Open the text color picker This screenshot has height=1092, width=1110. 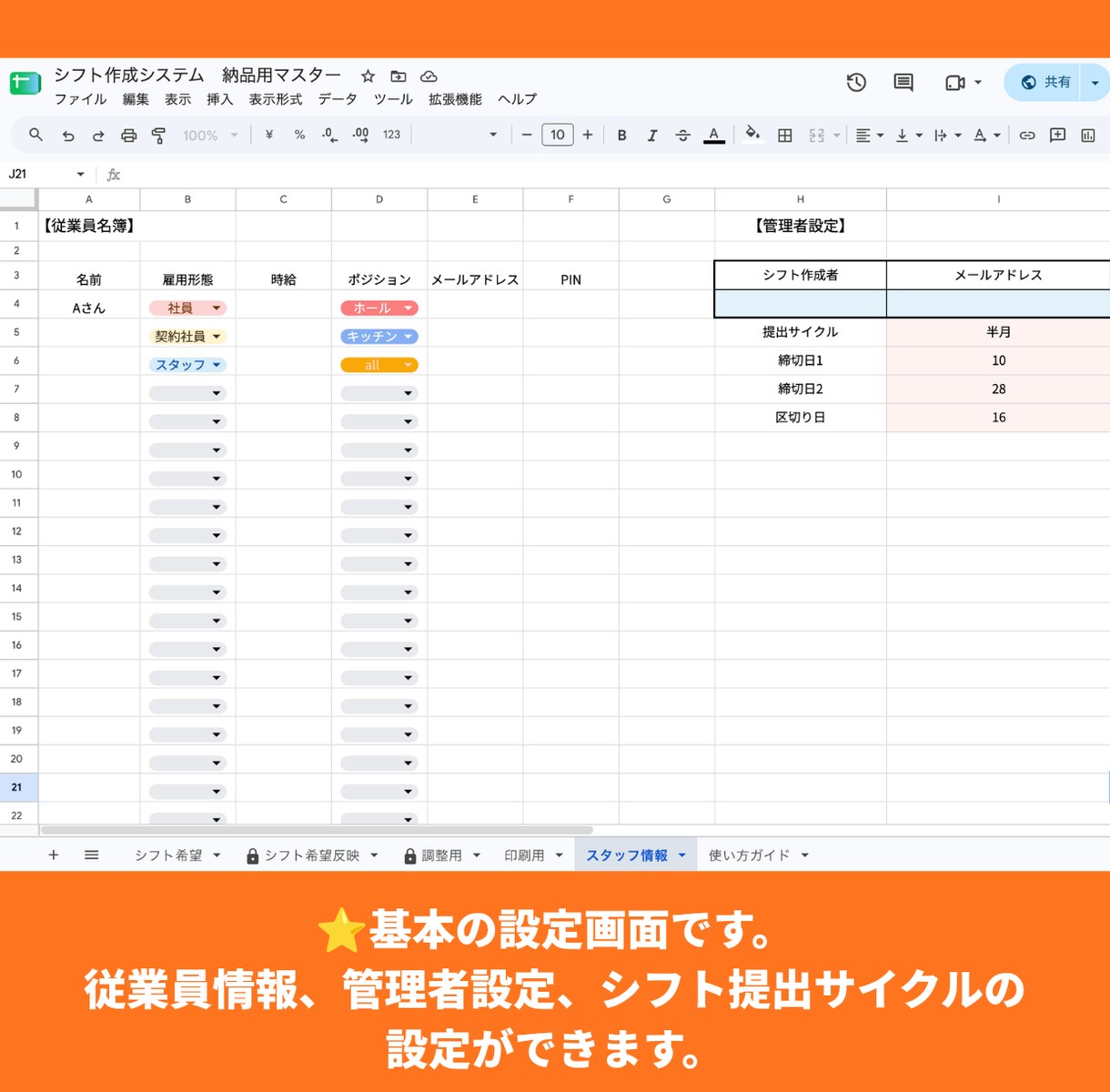point(714,135)
